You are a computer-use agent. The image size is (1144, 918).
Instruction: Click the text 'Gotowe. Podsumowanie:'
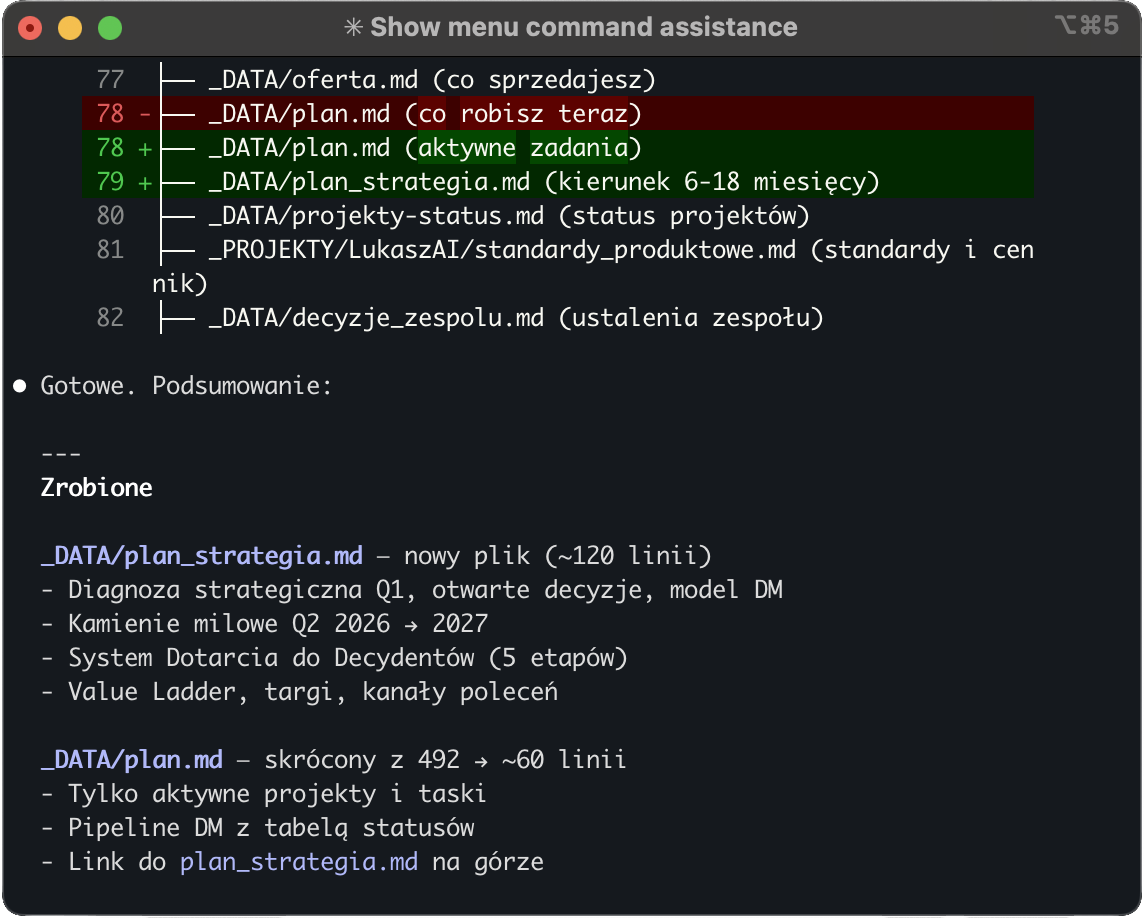click(186, 386)
